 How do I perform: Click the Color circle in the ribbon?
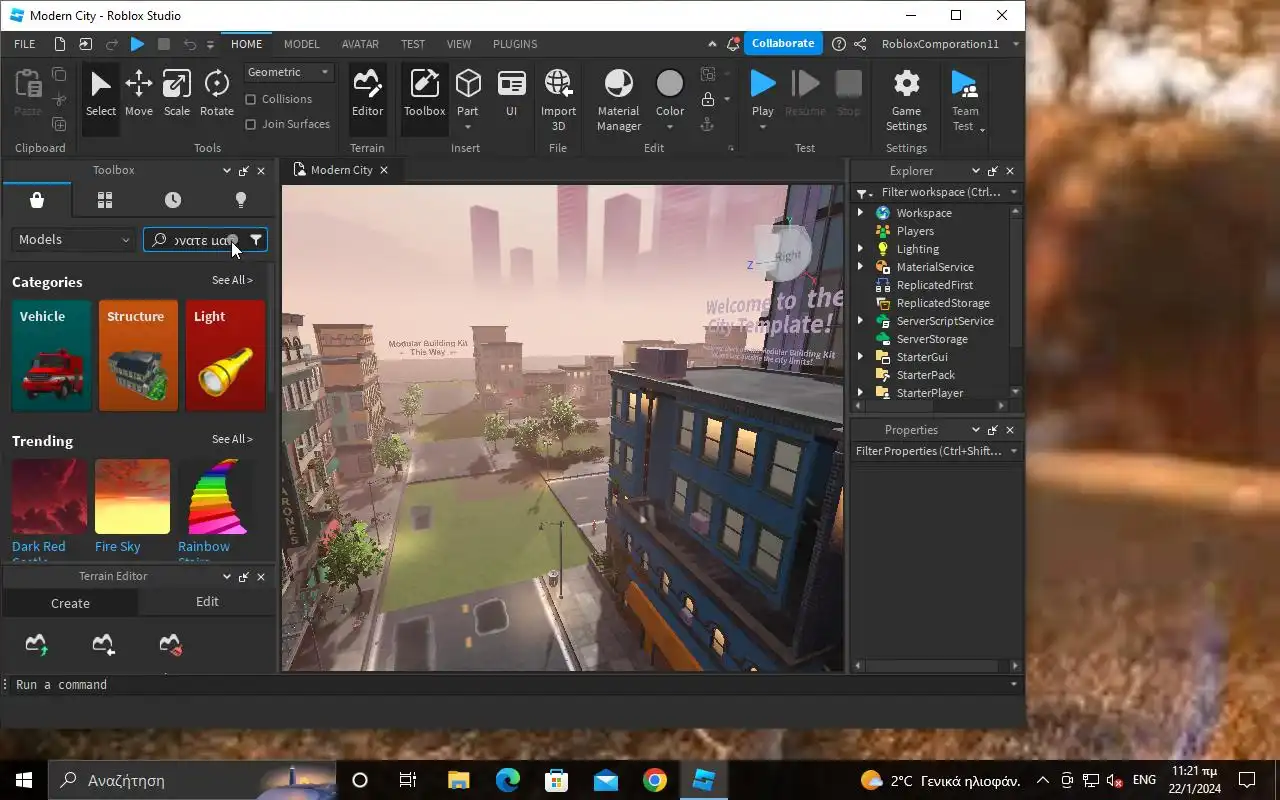tap(670, 84)
